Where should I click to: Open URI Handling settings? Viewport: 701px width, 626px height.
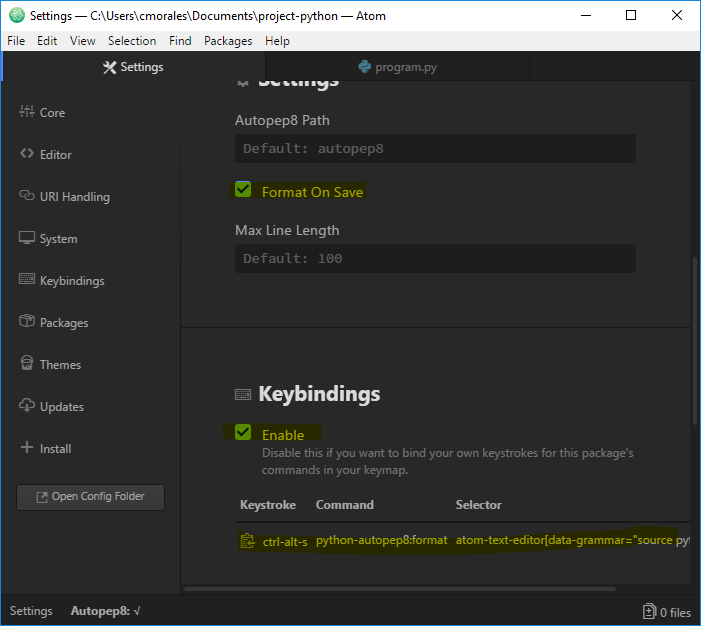(75, 196)
